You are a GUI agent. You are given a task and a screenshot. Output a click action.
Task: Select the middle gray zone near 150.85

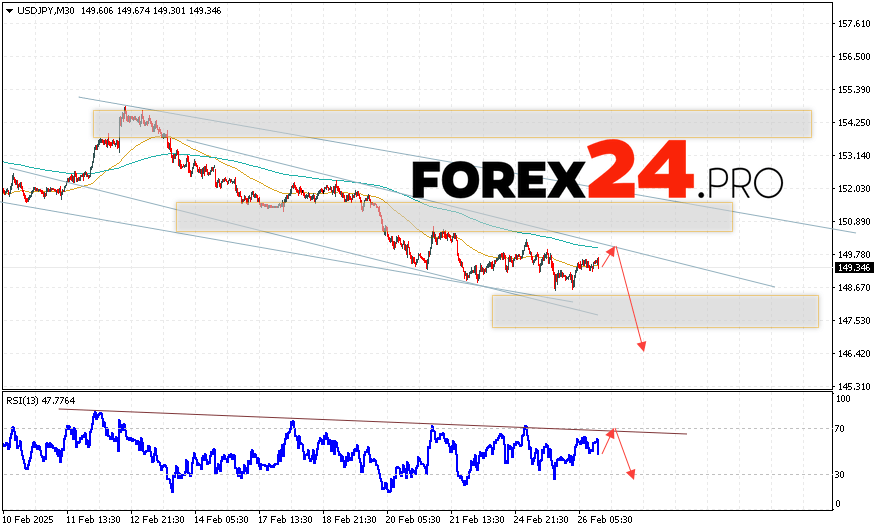(x=453, y=217)
